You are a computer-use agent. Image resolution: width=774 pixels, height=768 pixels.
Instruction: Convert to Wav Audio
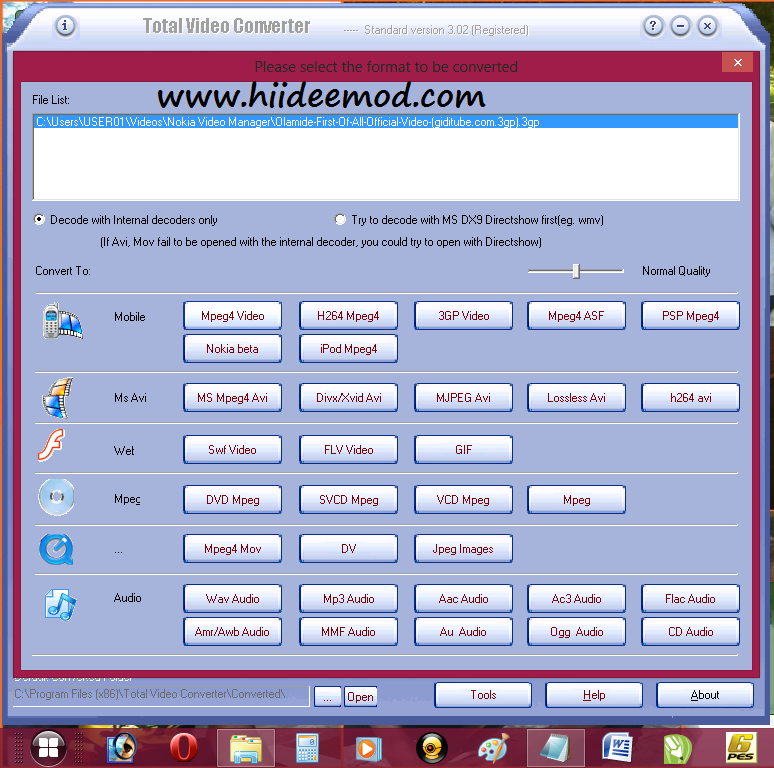pyautogui.click(x=232, y=599)
